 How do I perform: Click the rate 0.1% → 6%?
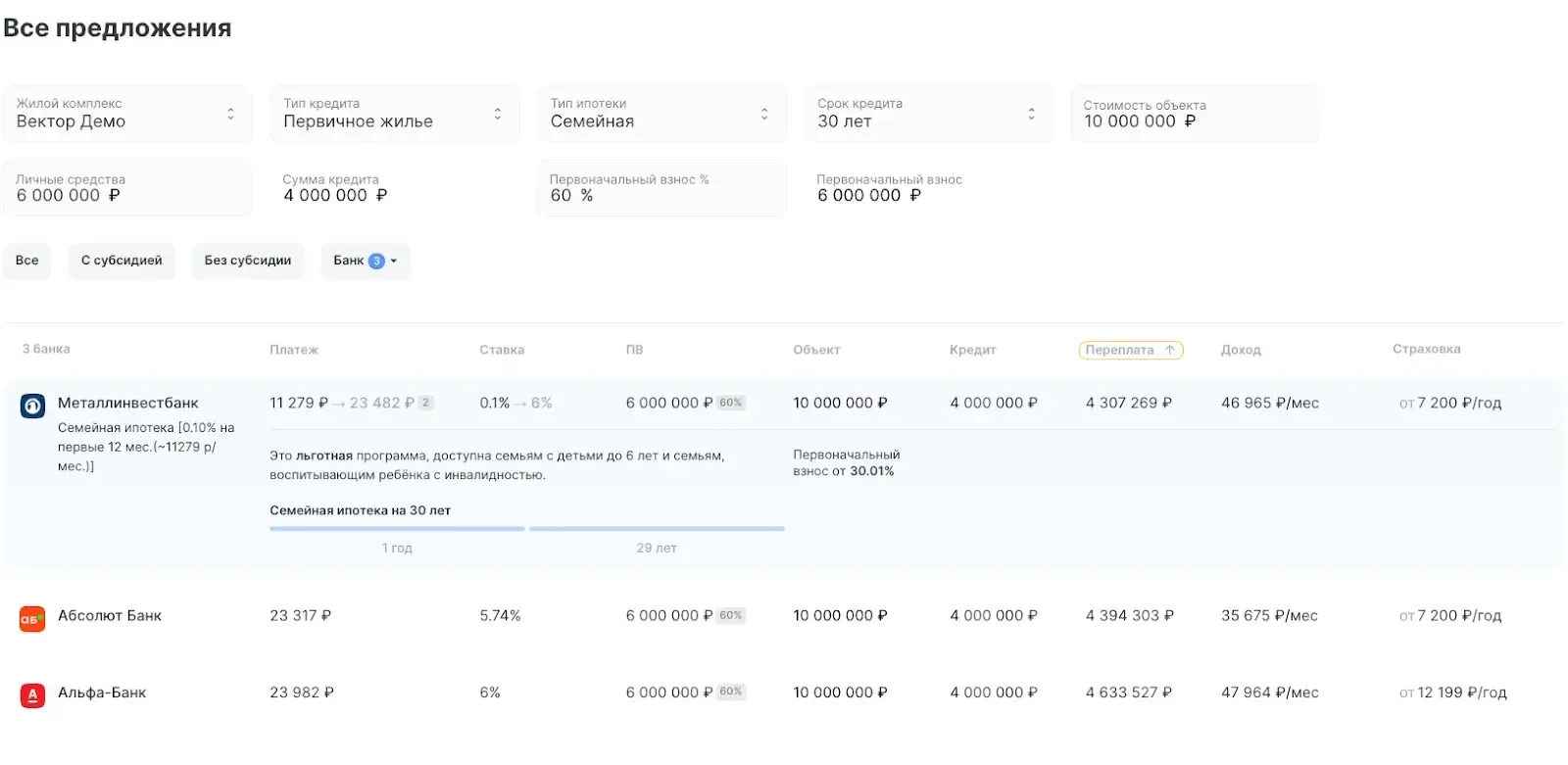(x=515, y=403)
